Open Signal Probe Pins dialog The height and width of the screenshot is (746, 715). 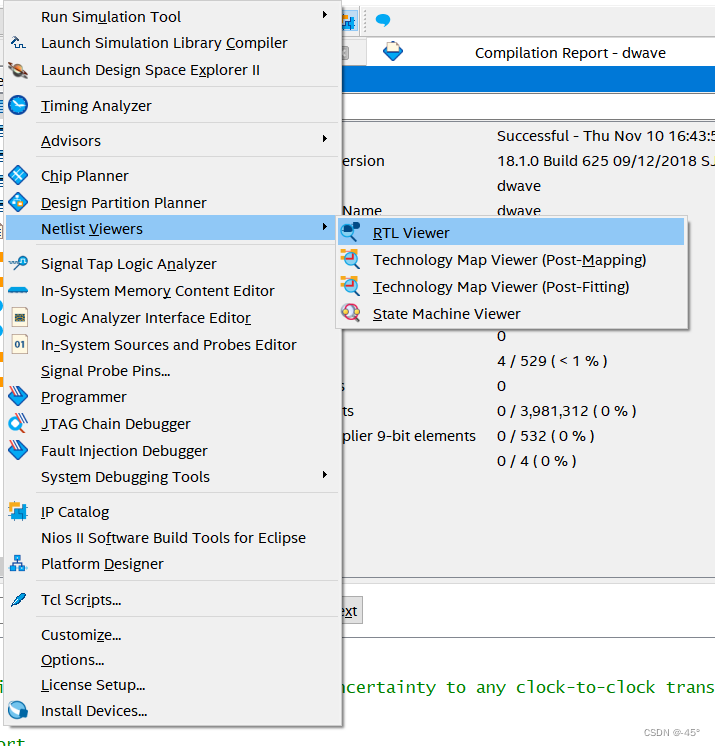(171, 371)
